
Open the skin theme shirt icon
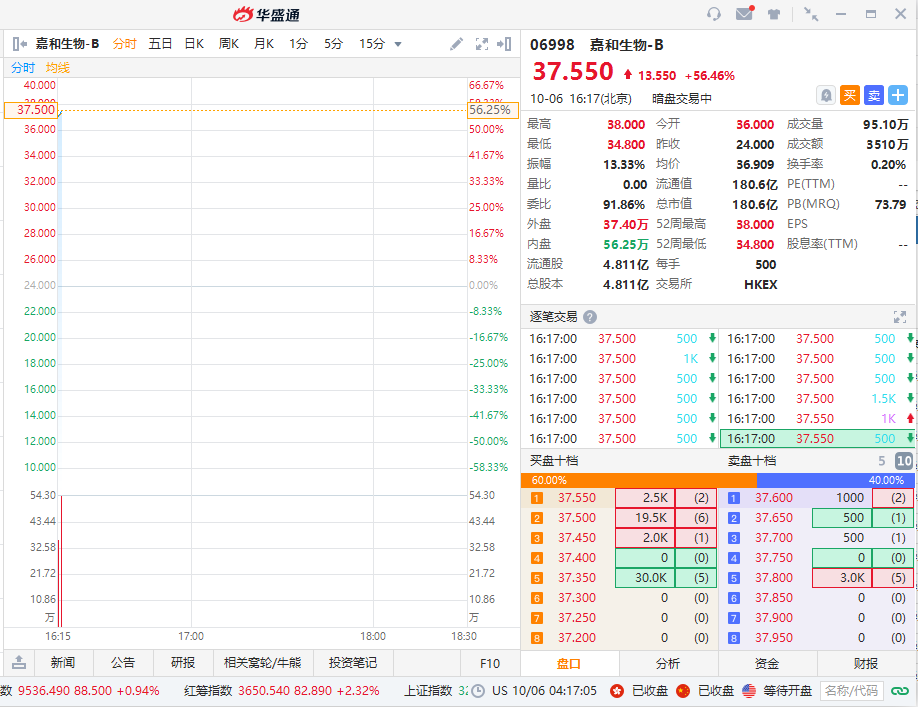(x=774, y=14)
